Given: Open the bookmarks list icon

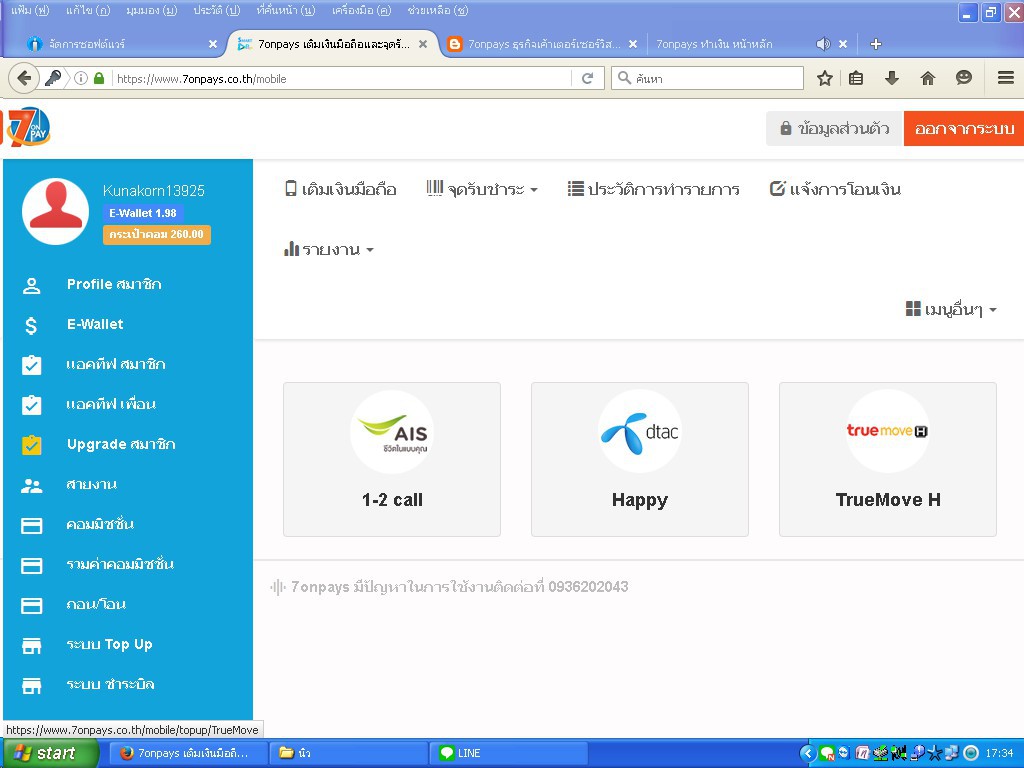Looking at the screenshot, I should click(856, 78).
